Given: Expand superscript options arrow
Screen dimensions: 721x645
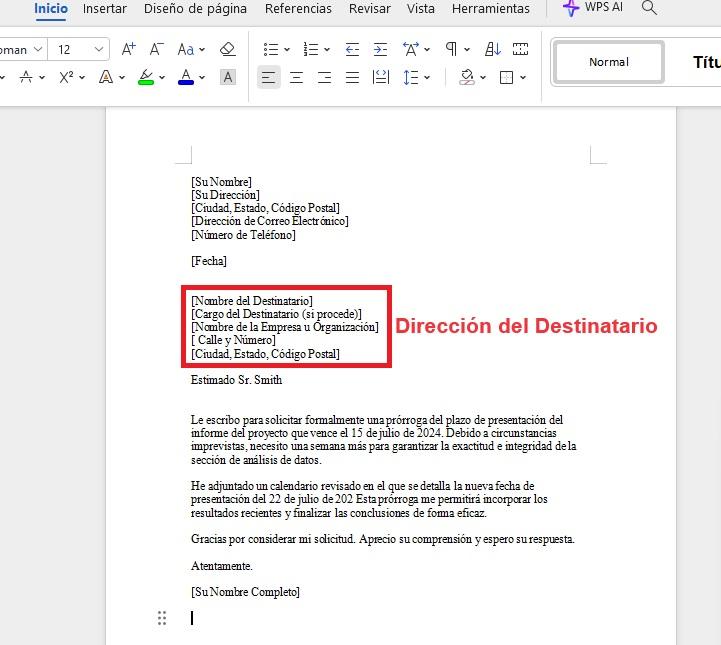Looking at the screenshot, I should 82,78.
